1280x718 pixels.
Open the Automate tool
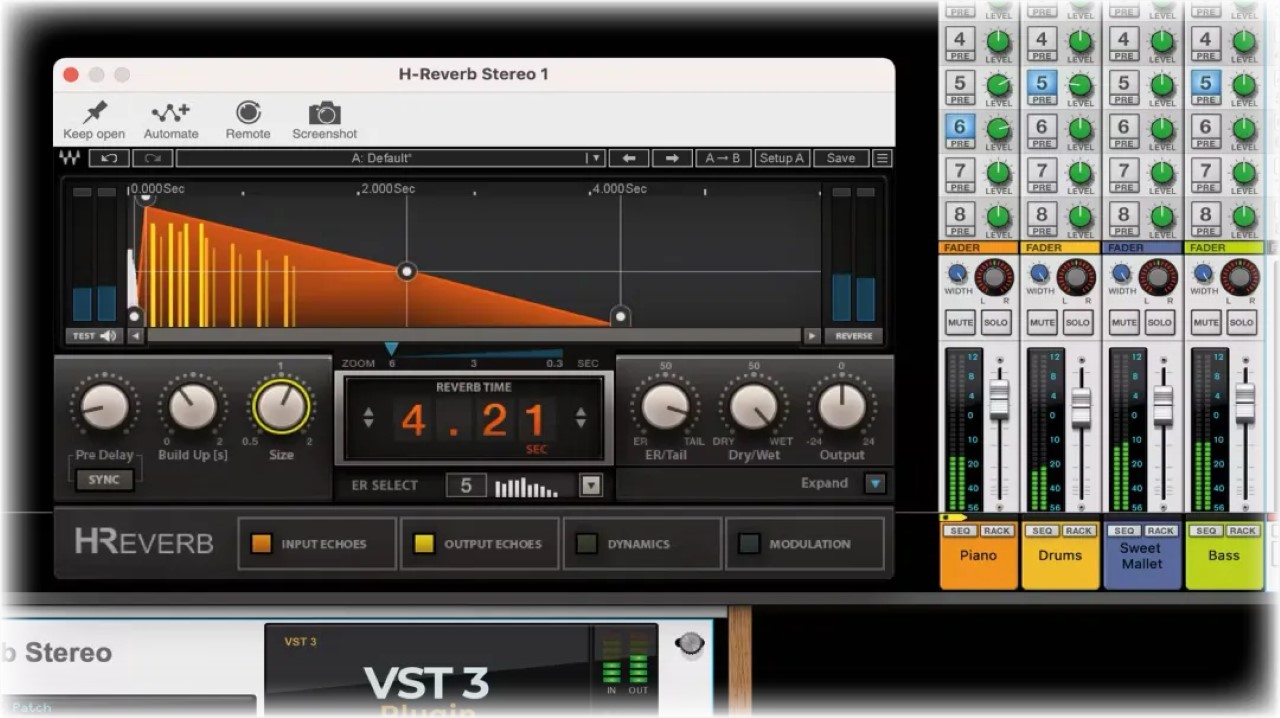(171, 112)
